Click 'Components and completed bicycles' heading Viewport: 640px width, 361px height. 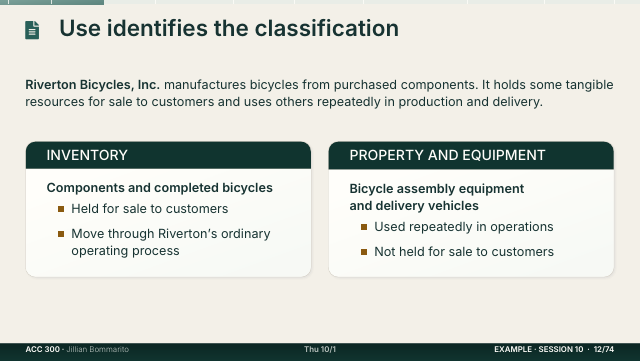[160, 187]
